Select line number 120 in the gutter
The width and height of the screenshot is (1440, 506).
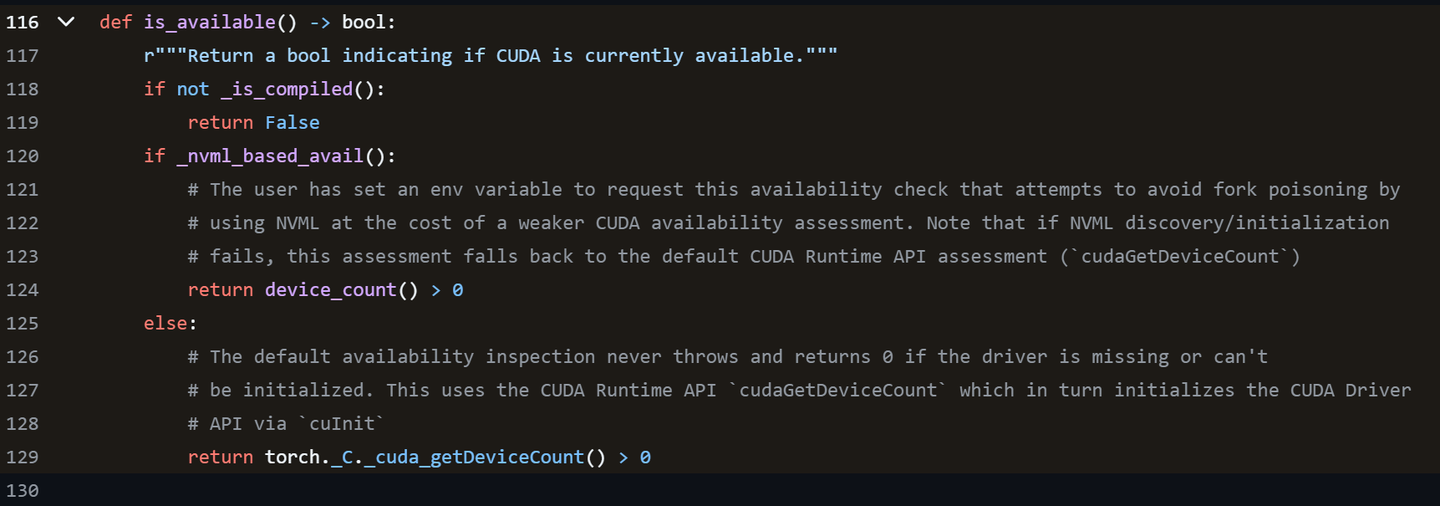click(22, 156)
